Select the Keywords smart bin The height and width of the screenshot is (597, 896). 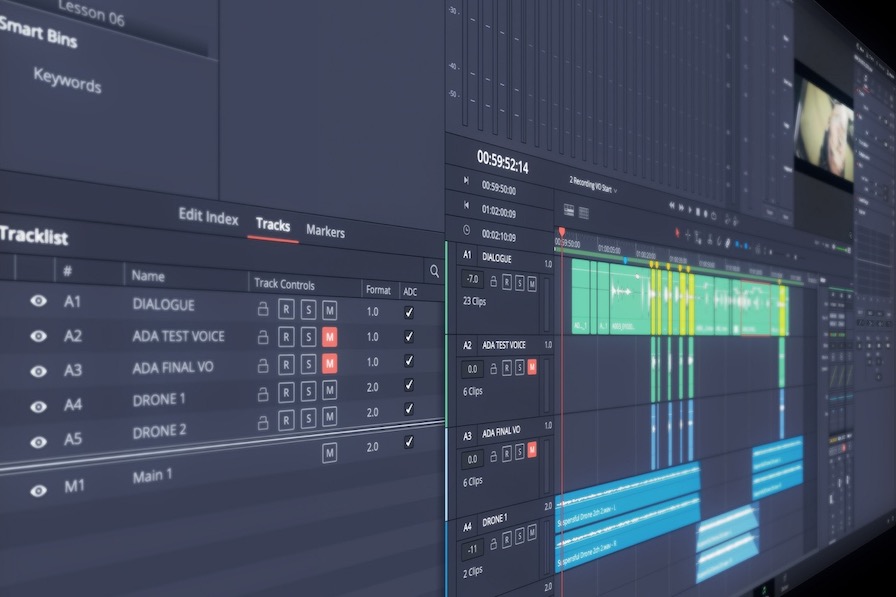(x=67, y=81)
